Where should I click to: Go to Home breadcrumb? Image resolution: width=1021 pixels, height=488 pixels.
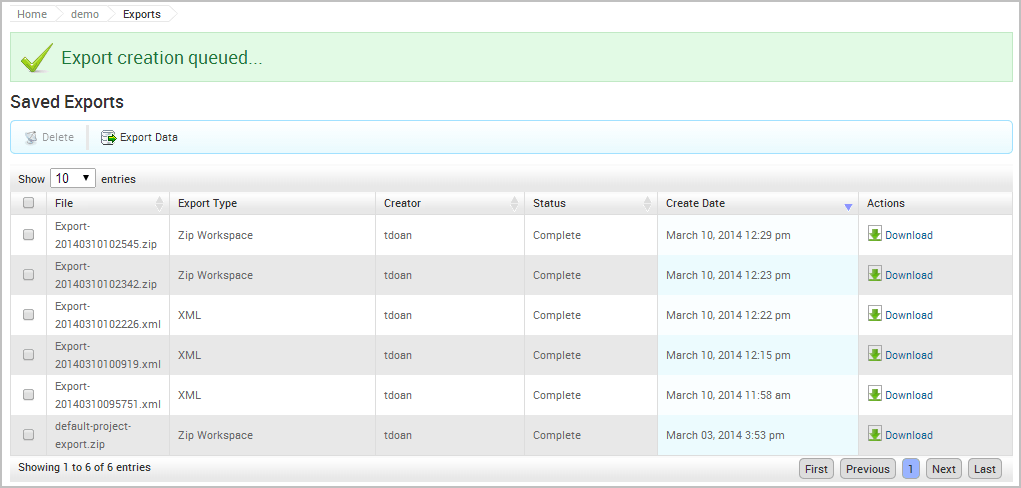[x=32, y=15]
